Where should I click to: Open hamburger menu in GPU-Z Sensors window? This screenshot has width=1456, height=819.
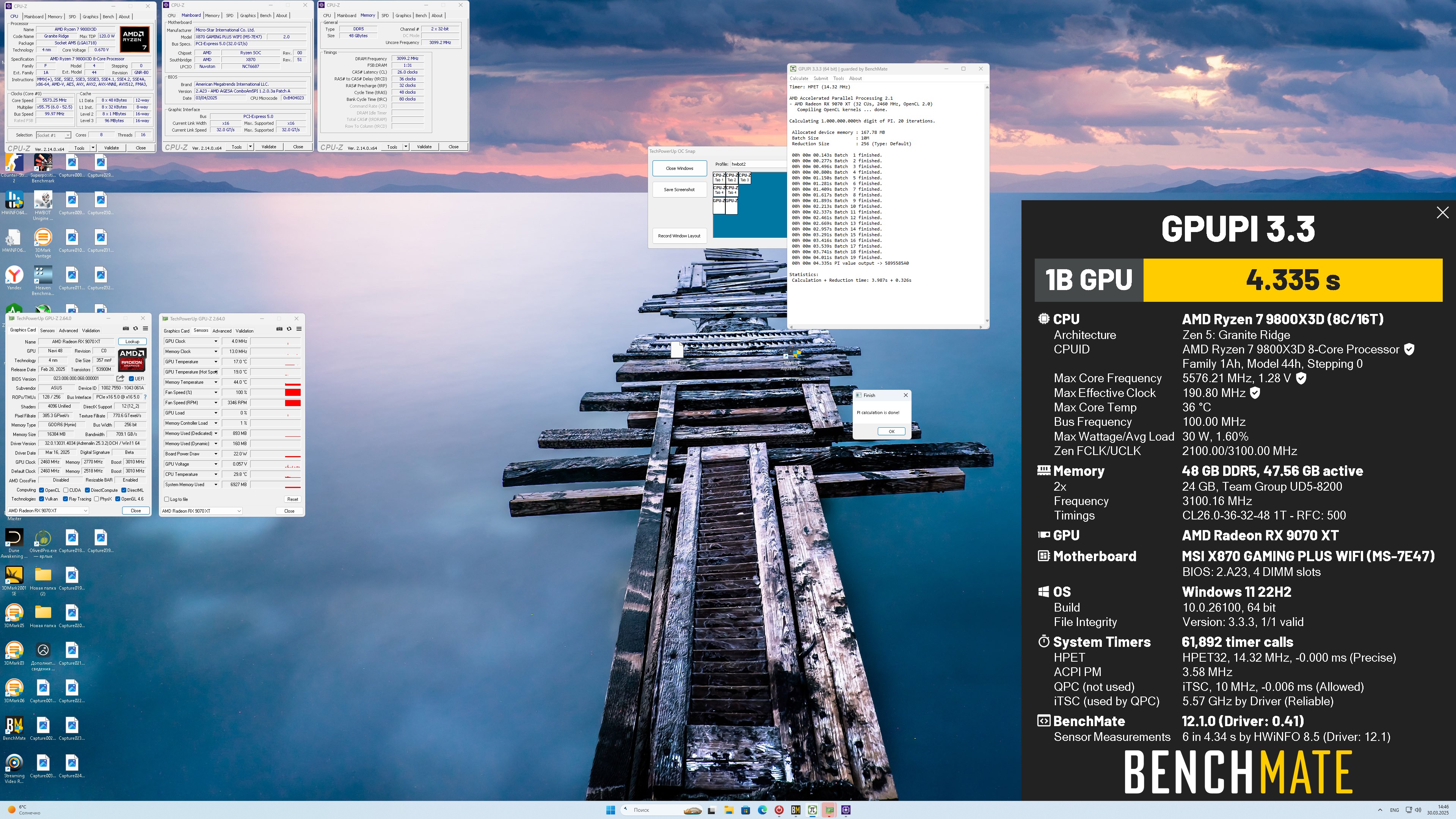pyautogui.click(x=299, y=329)
